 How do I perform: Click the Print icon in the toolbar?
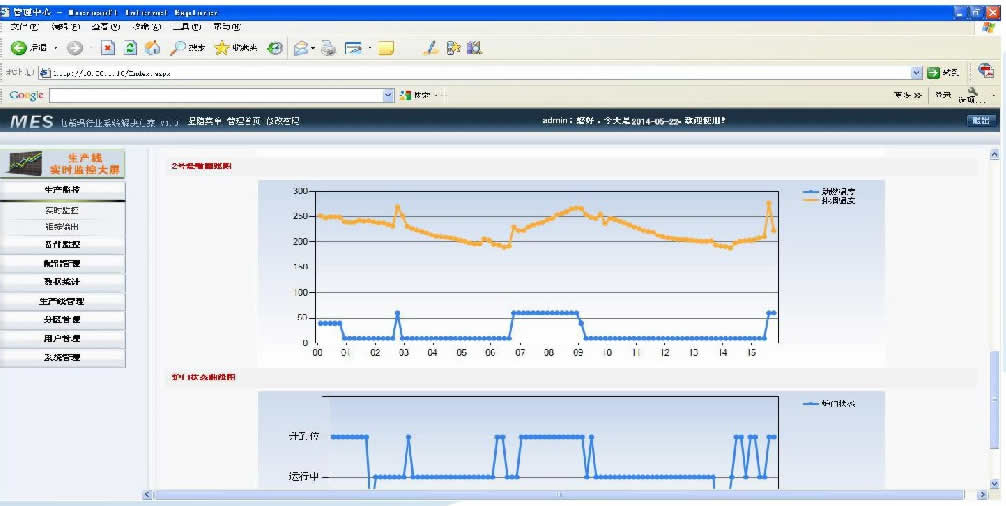click(x=328, y=48)
